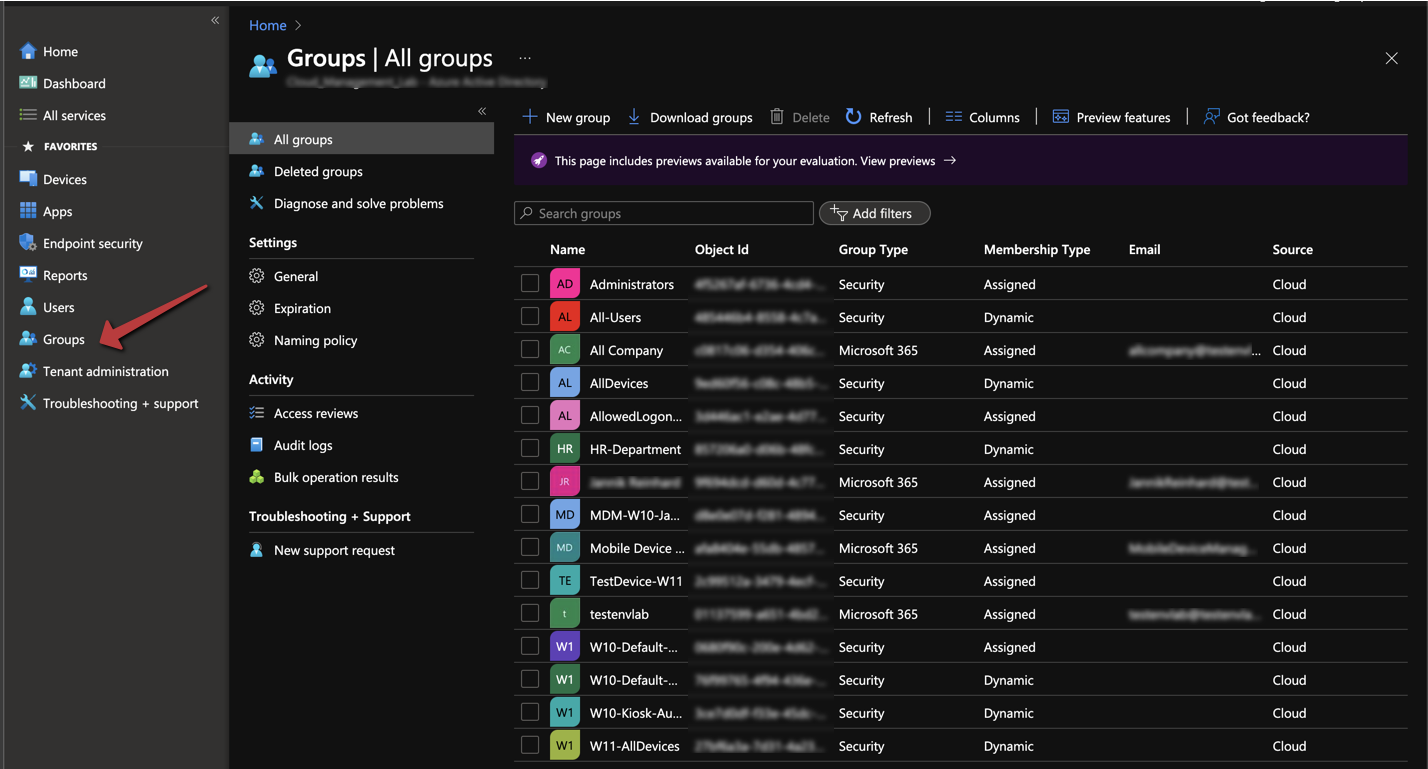Screen dimensions: 1428x769
Task: Open the Reports section
Action: tap(66, 275)
